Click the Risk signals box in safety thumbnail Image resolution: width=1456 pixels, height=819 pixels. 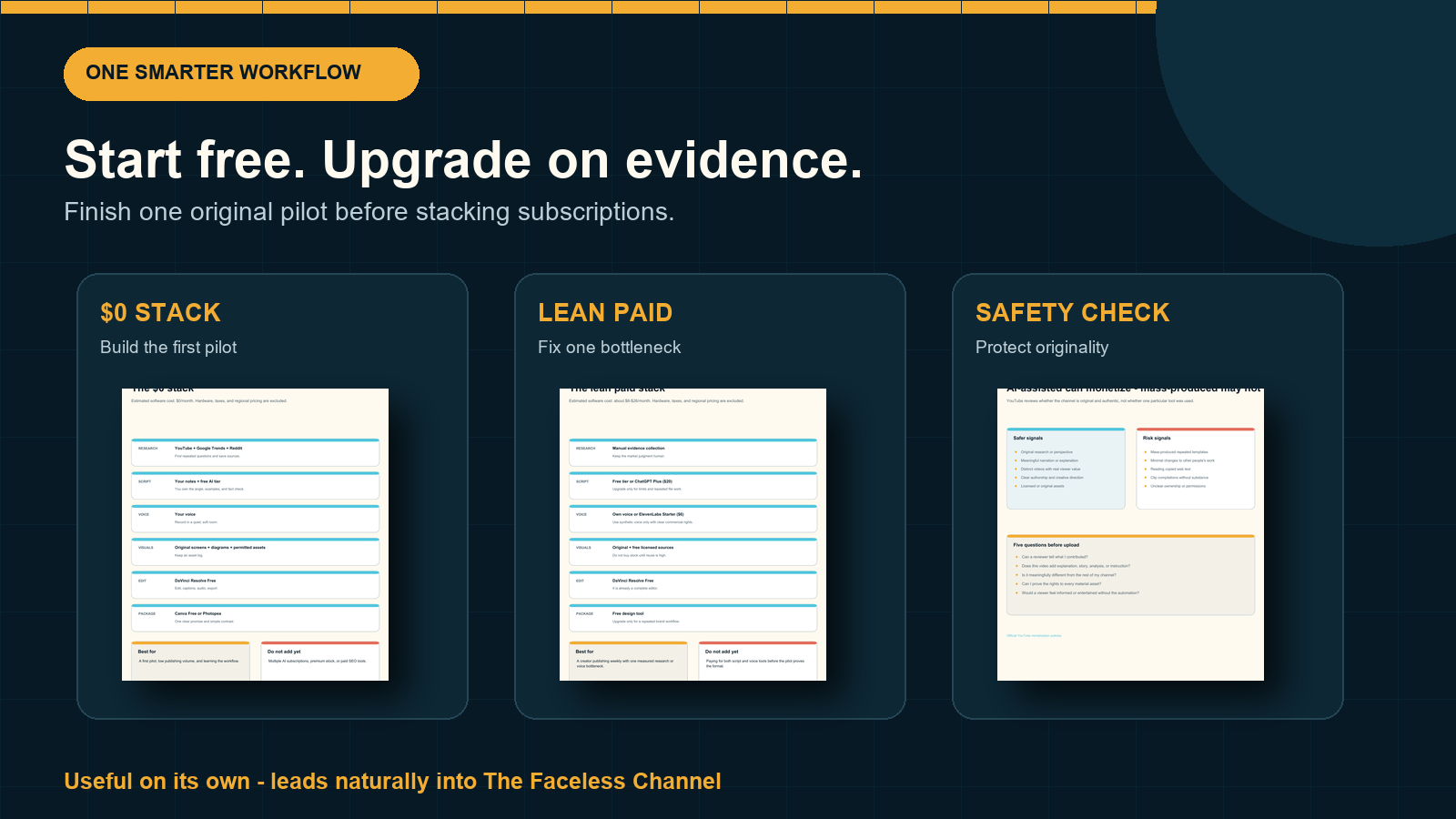[1196, 469]
